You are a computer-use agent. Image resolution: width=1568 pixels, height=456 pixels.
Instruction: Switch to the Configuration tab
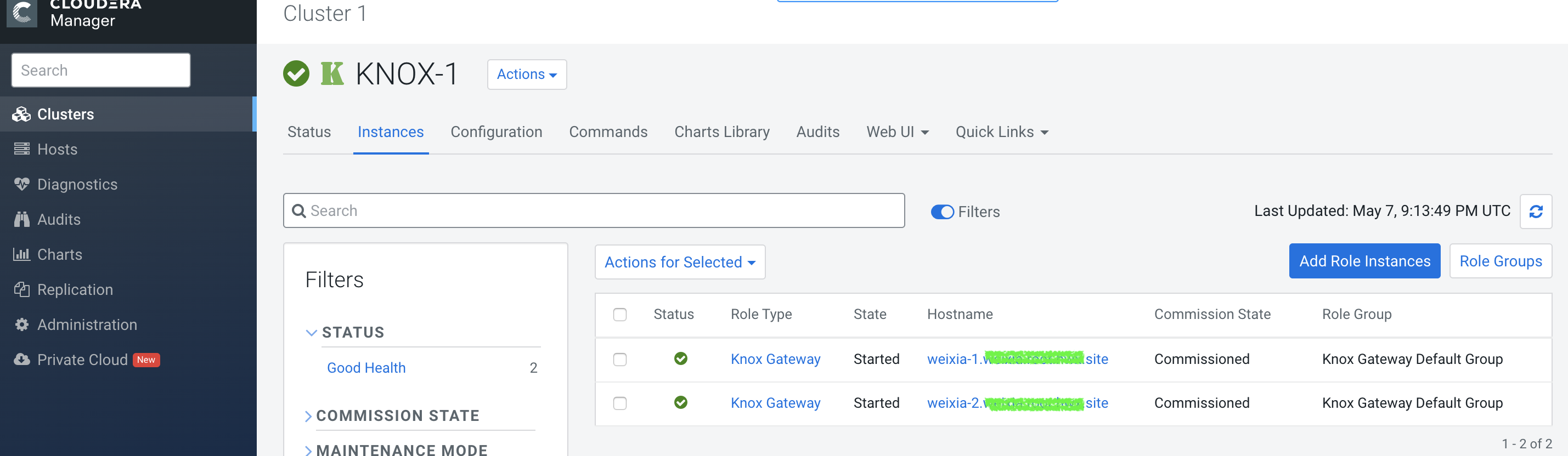pyautogui.click(x=496, y=132)
